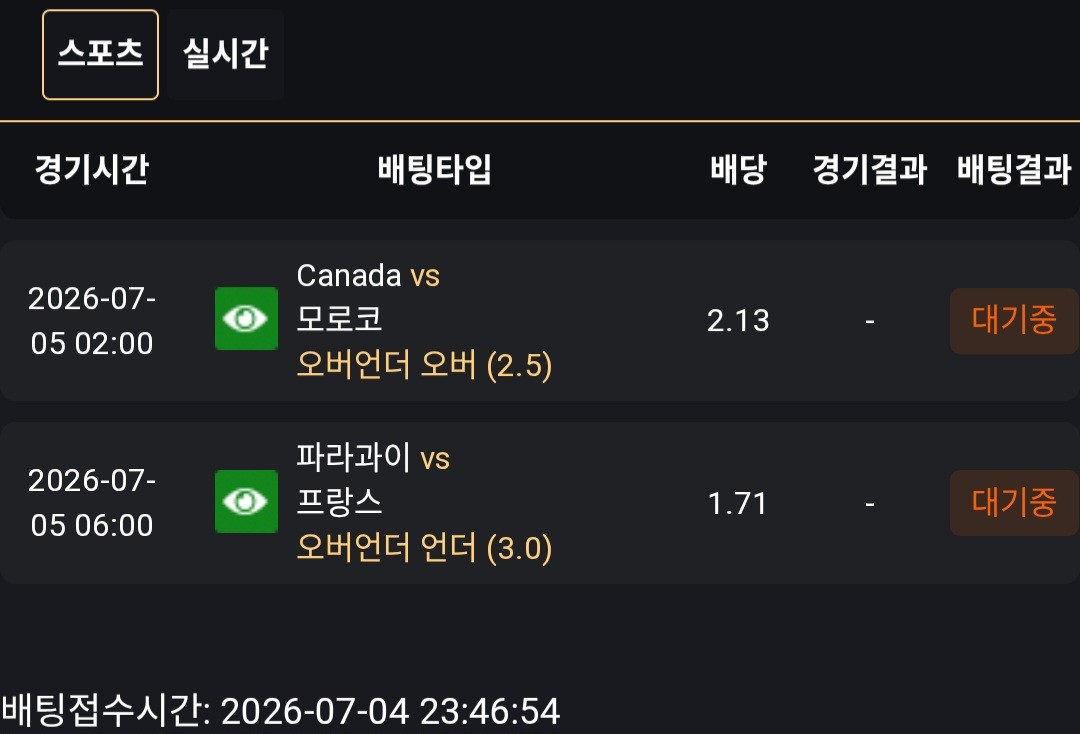Screen dimensions: 1080x734
Task: Open the Canada vs 모로코 match
Action: click(368, 297)
